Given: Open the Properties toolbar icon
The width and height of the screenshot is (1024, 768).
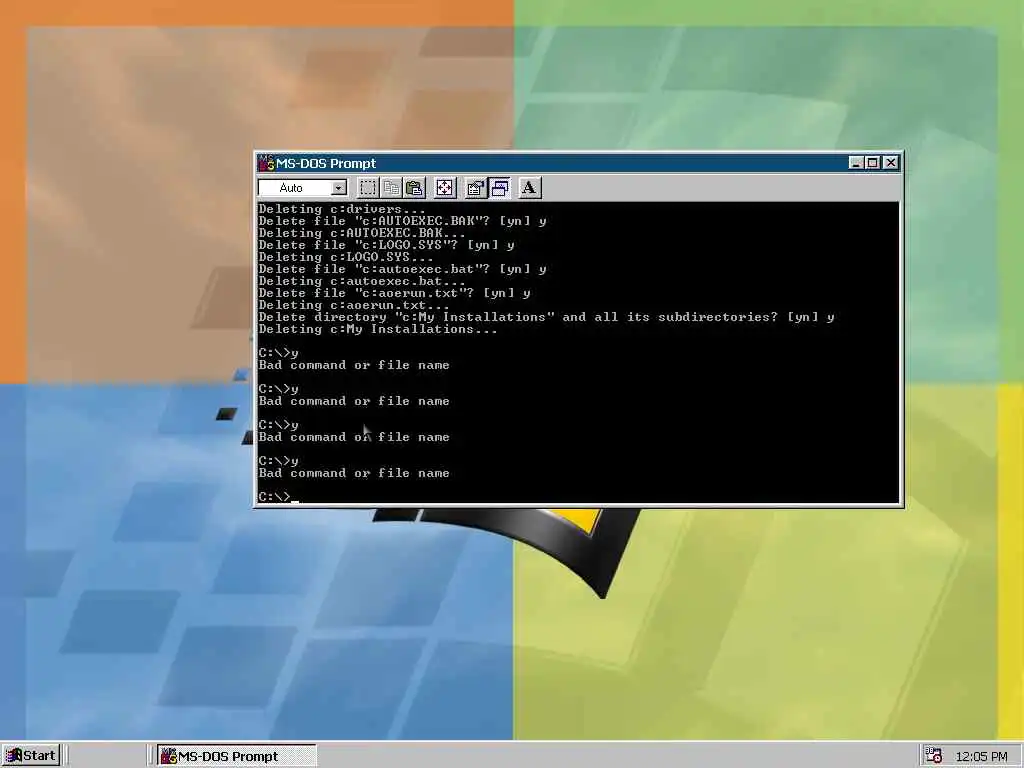Looking at the screenshot, I should (475, 188).
